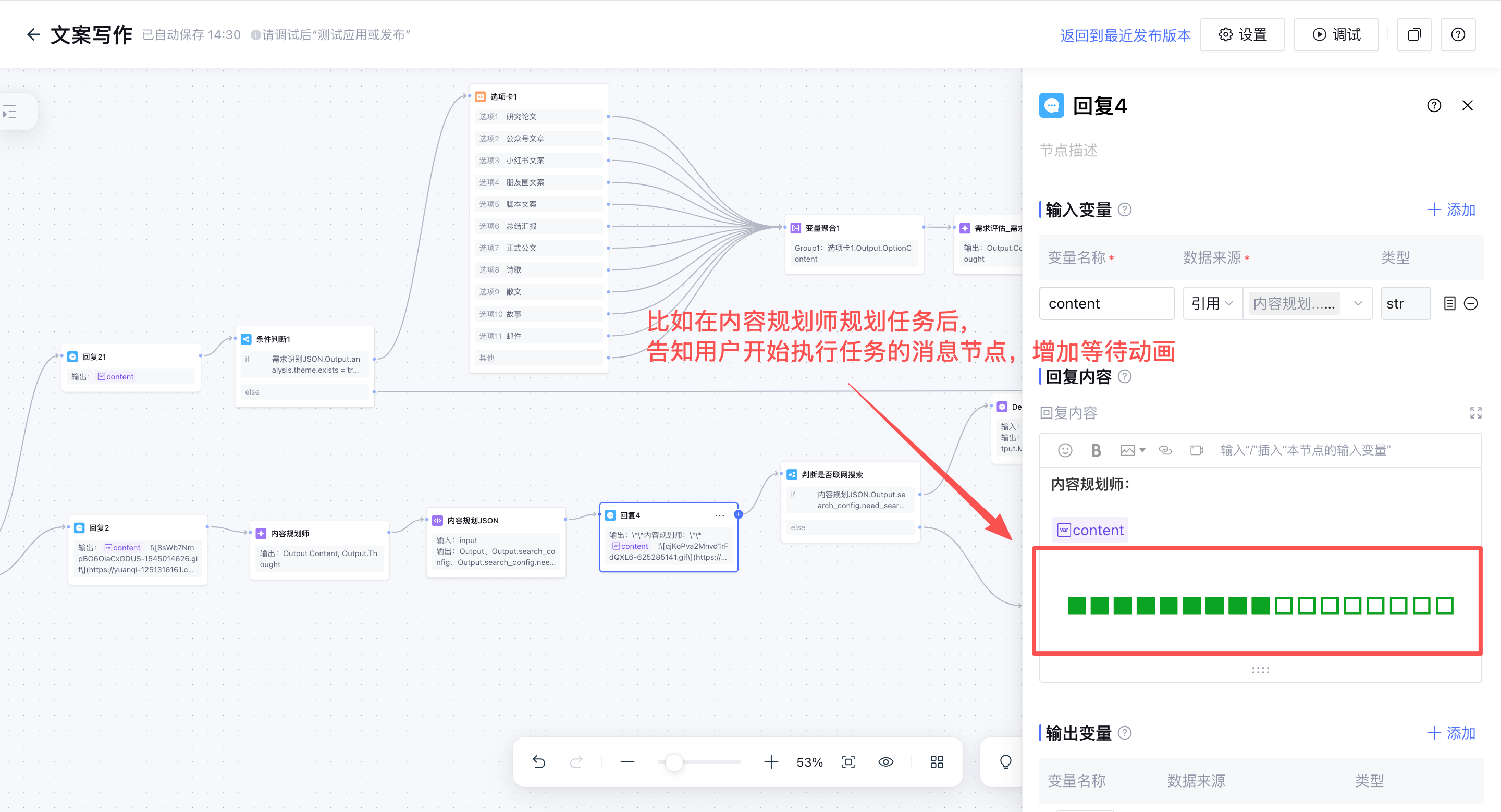Apply bold formatting in reply editor
The image size is (1501, 812).
(x=1096, y=450)
